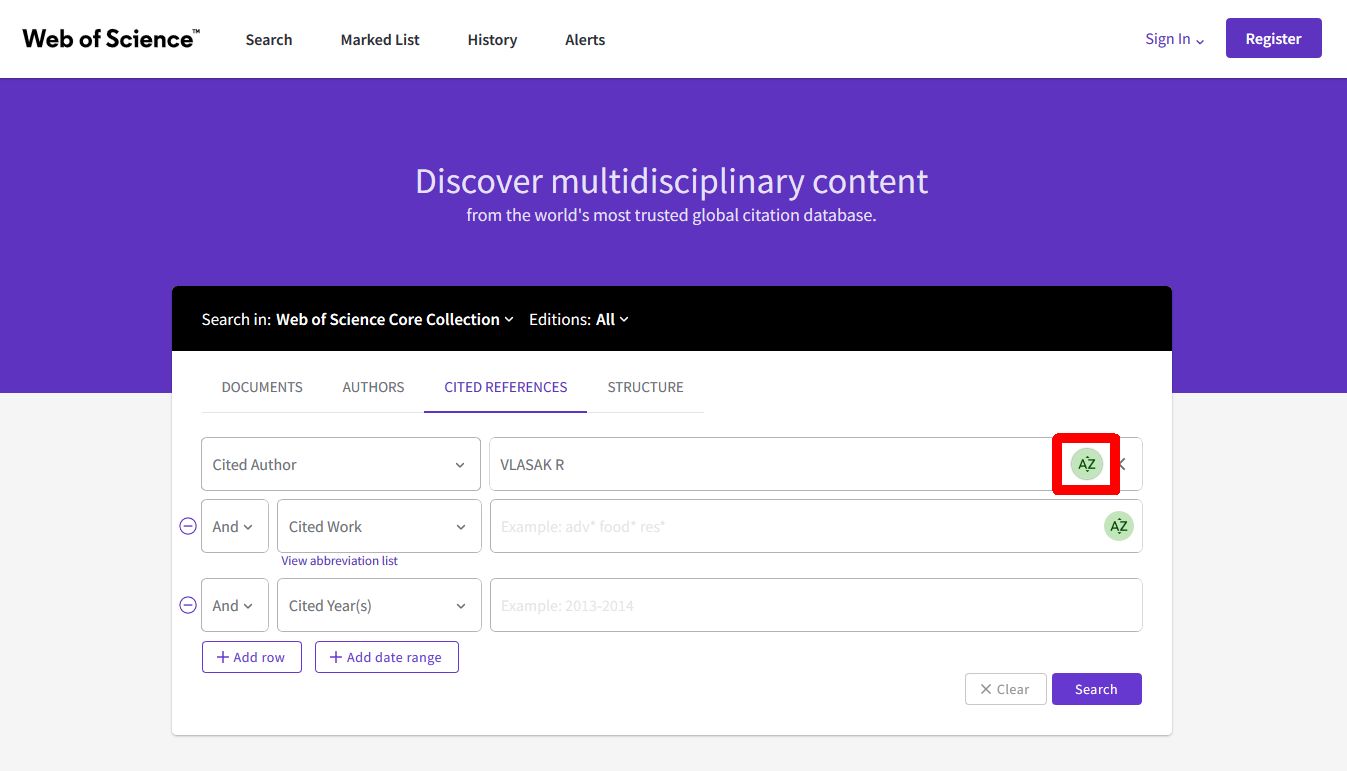Expand the Web of Science Core Collection selector
The image size is (1347, 771).
(395, 319)
